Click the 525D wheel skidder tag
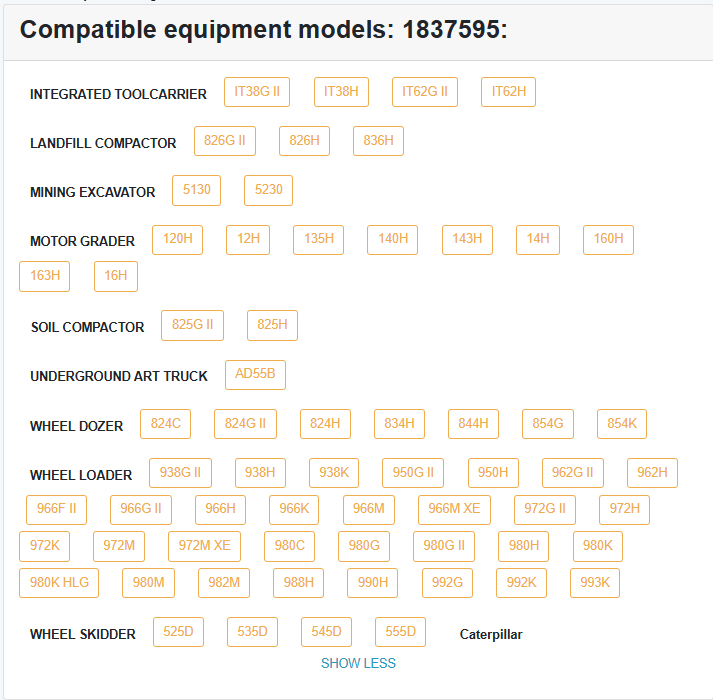Screen dimensions: 713x700 click(x=178, y=632)
